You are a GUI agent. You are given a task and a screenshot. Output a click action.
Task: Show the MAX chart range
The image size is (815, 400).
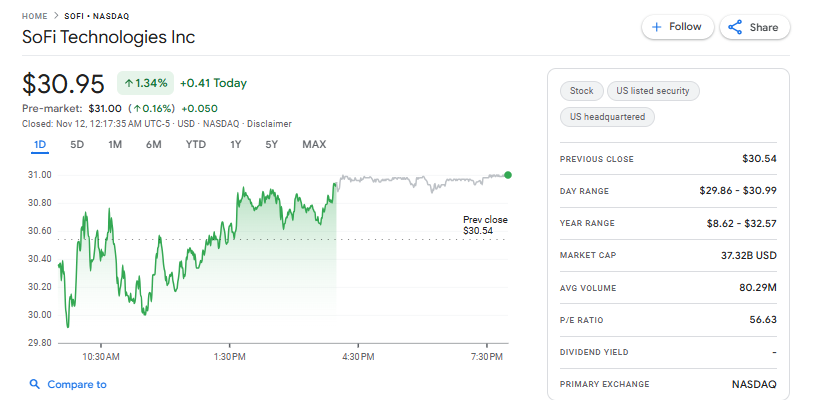(314, 145)
